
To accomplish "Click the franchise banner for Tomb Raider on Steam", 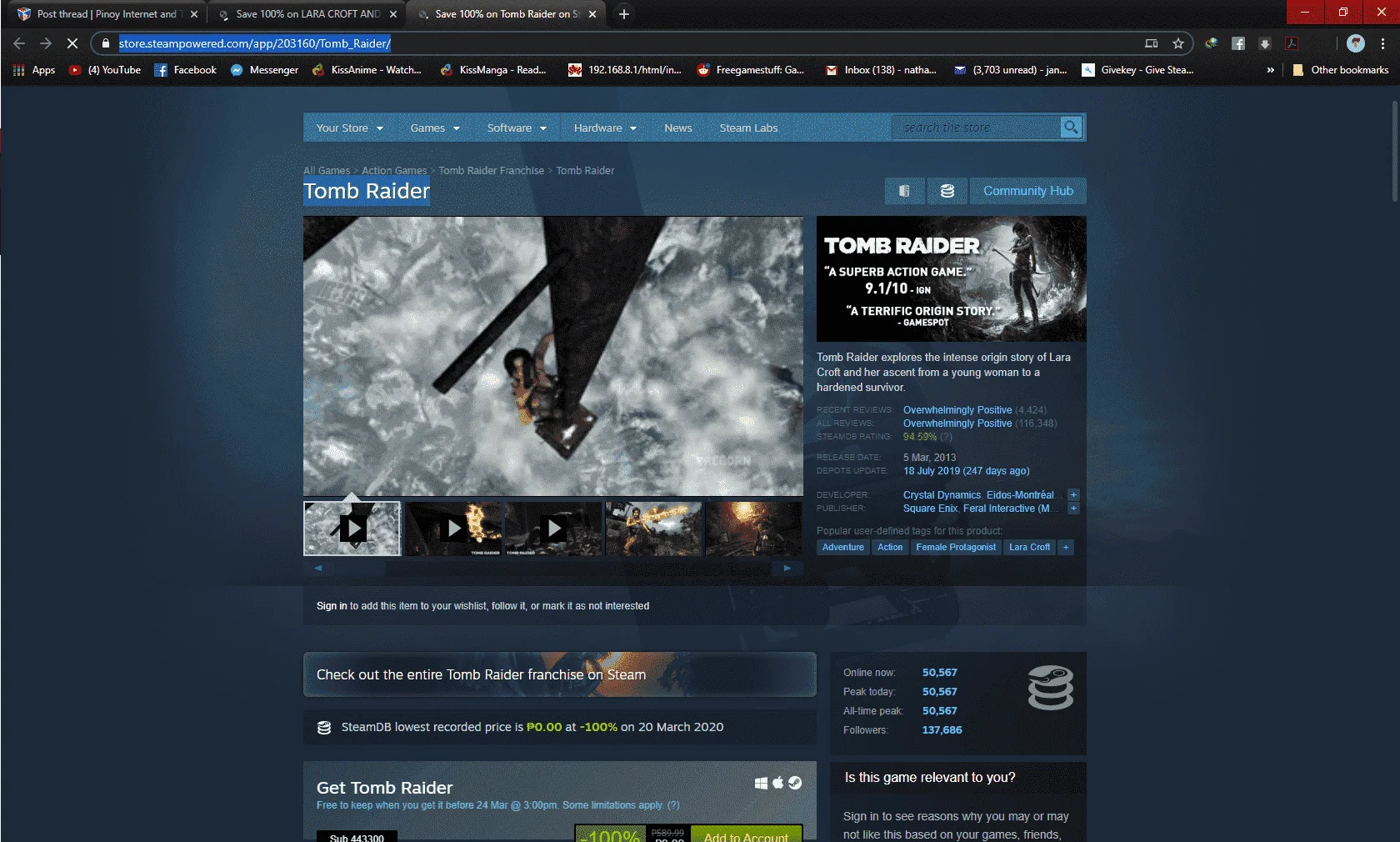I will tap(560, 674).
